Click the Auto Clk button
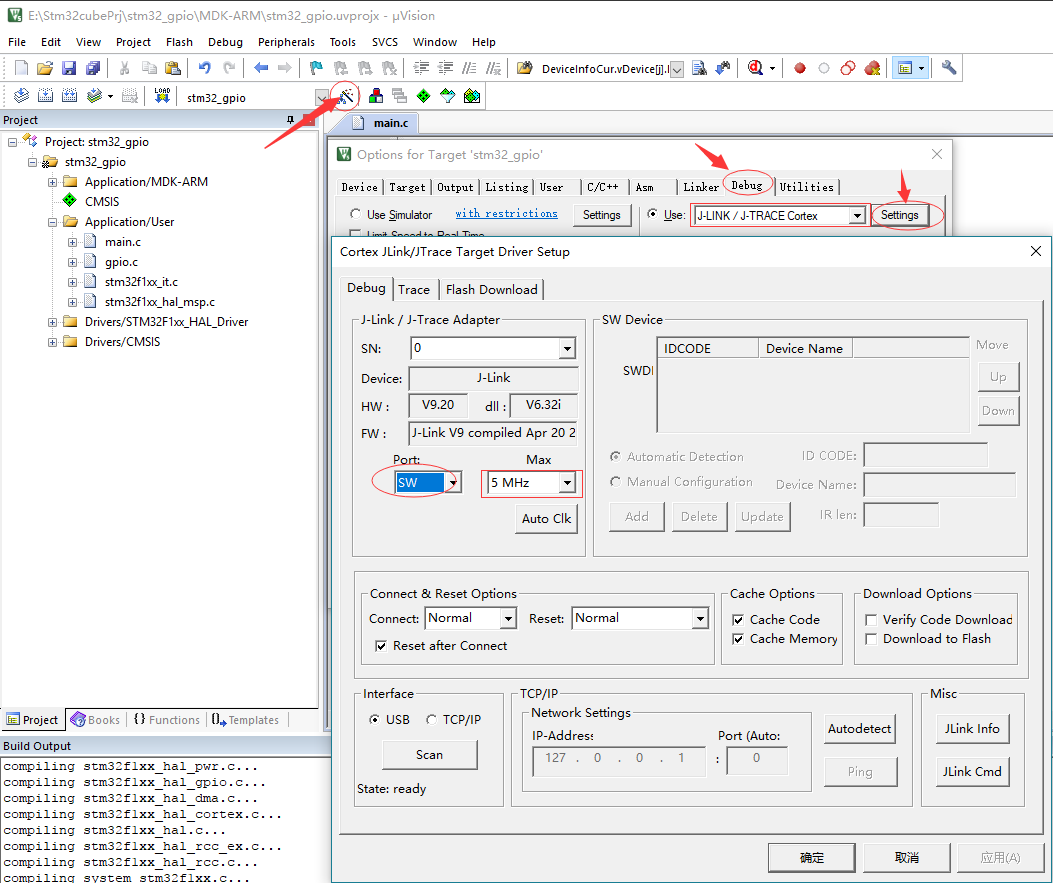Screen dimensions: 1053x883 (x=546, y=518)
